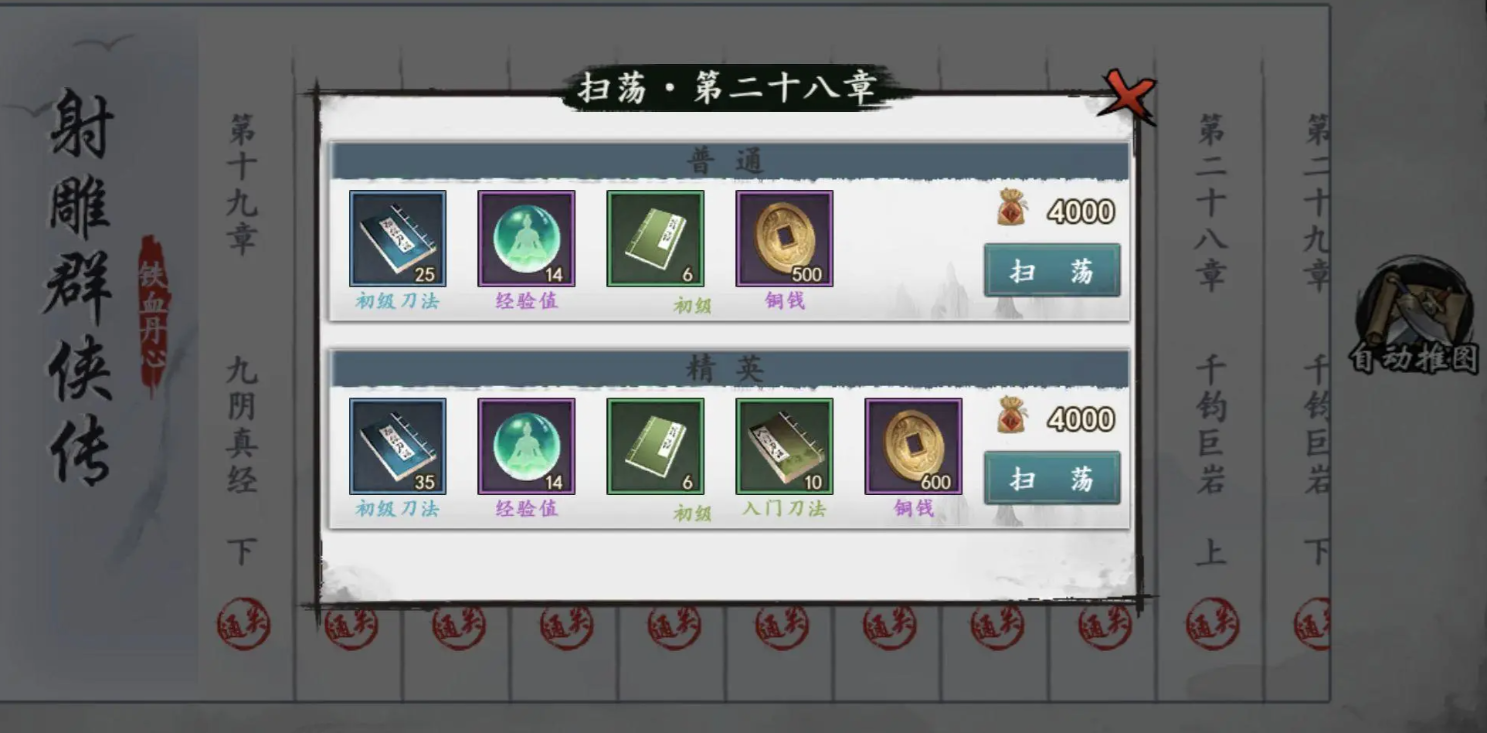Screen dimensions: 1487x733
Task: Select chapter 第二十八章 千钧巨岩 上
Action: point(1211,340)
